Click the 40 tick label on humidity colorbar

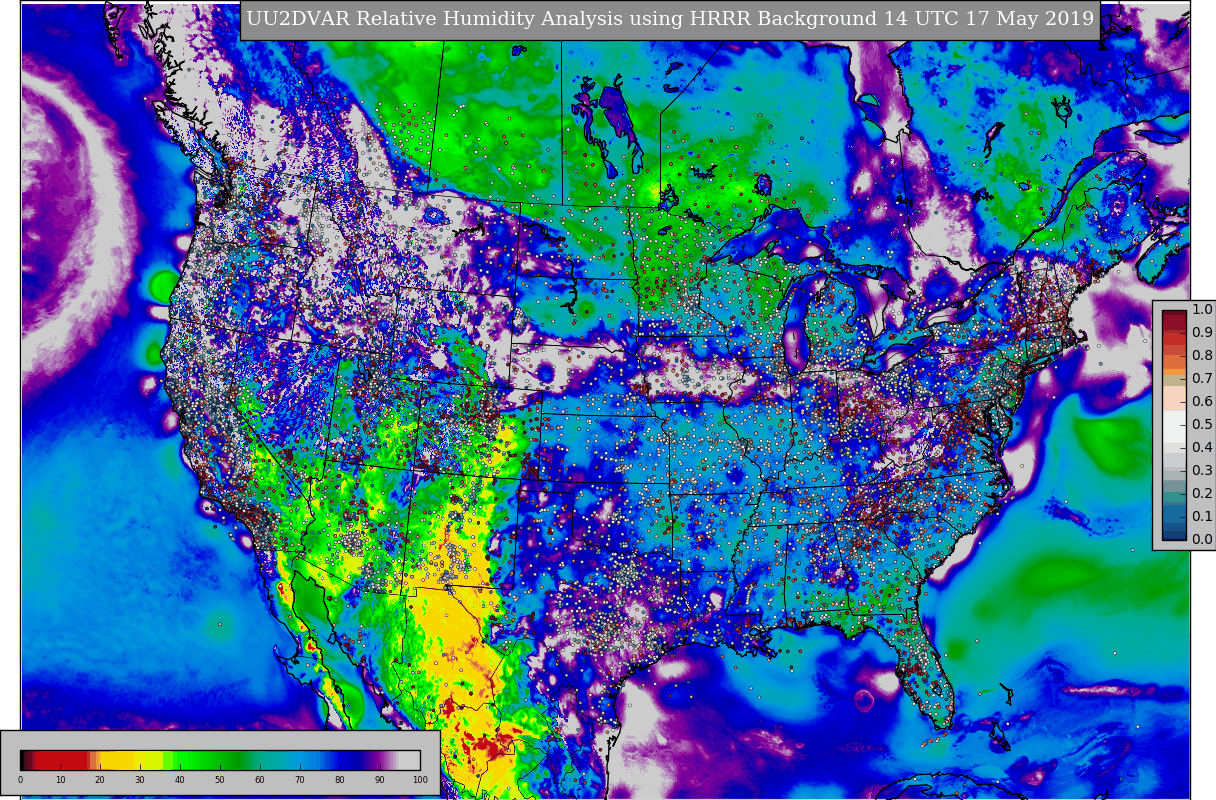(180, 780)
